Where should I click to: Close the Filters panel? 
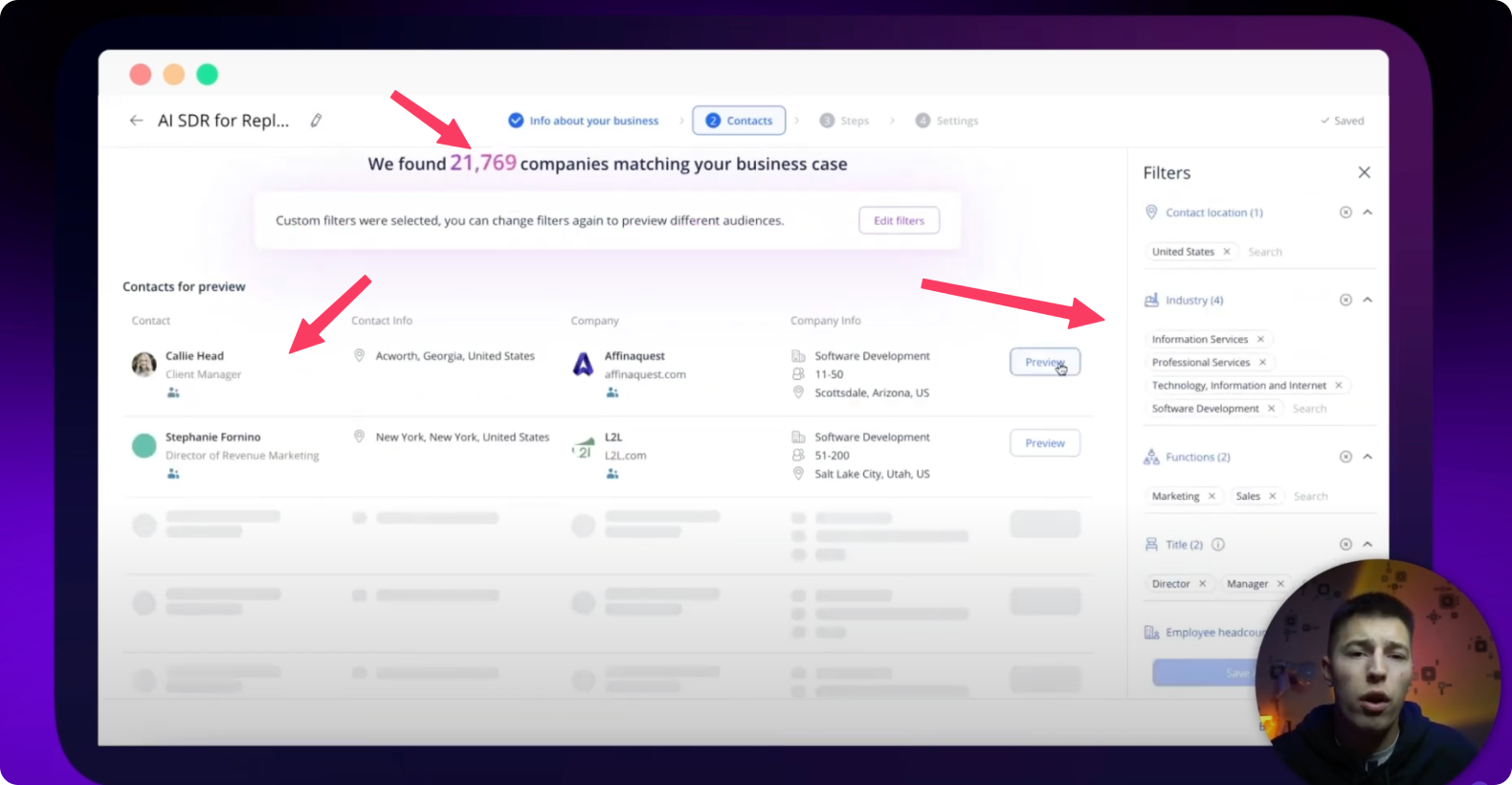coord(1365,172)
